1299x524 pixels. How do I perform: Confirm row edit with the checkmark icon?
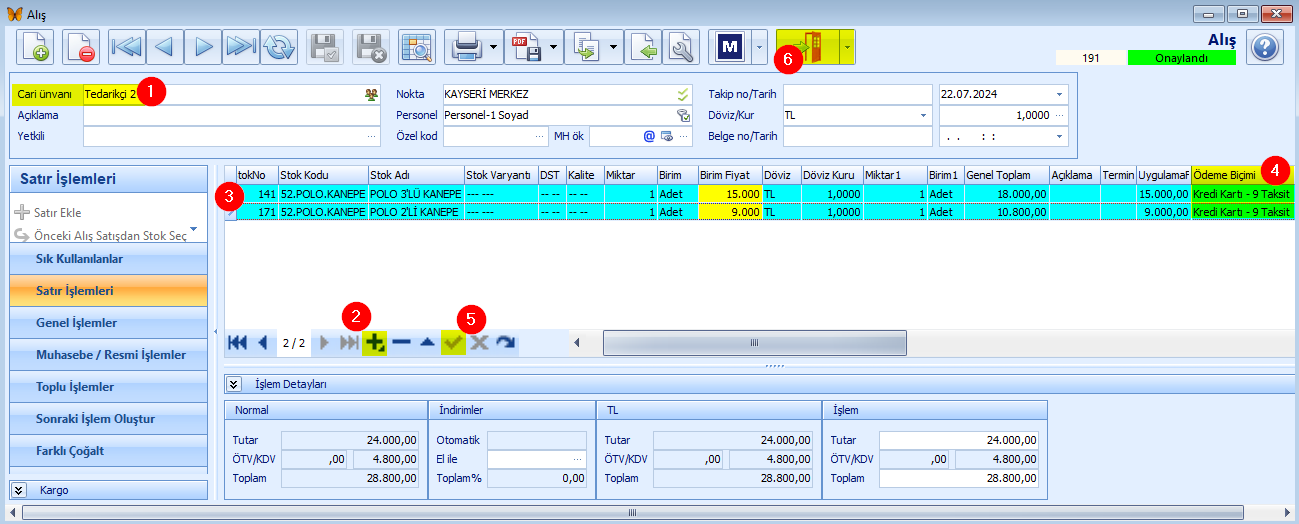point(453,342)
